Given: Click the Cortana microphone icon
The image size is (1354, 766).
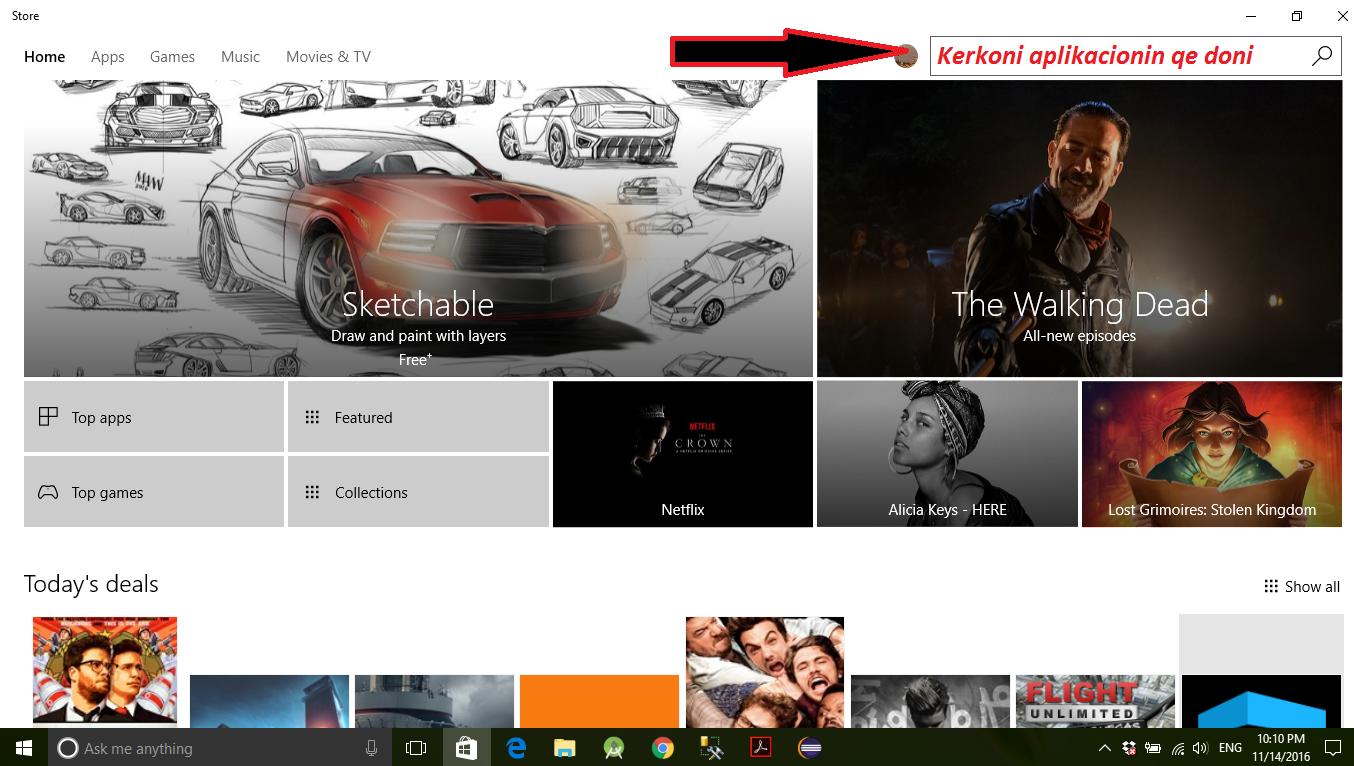Looking at the screenshot, I should (371, 747).
